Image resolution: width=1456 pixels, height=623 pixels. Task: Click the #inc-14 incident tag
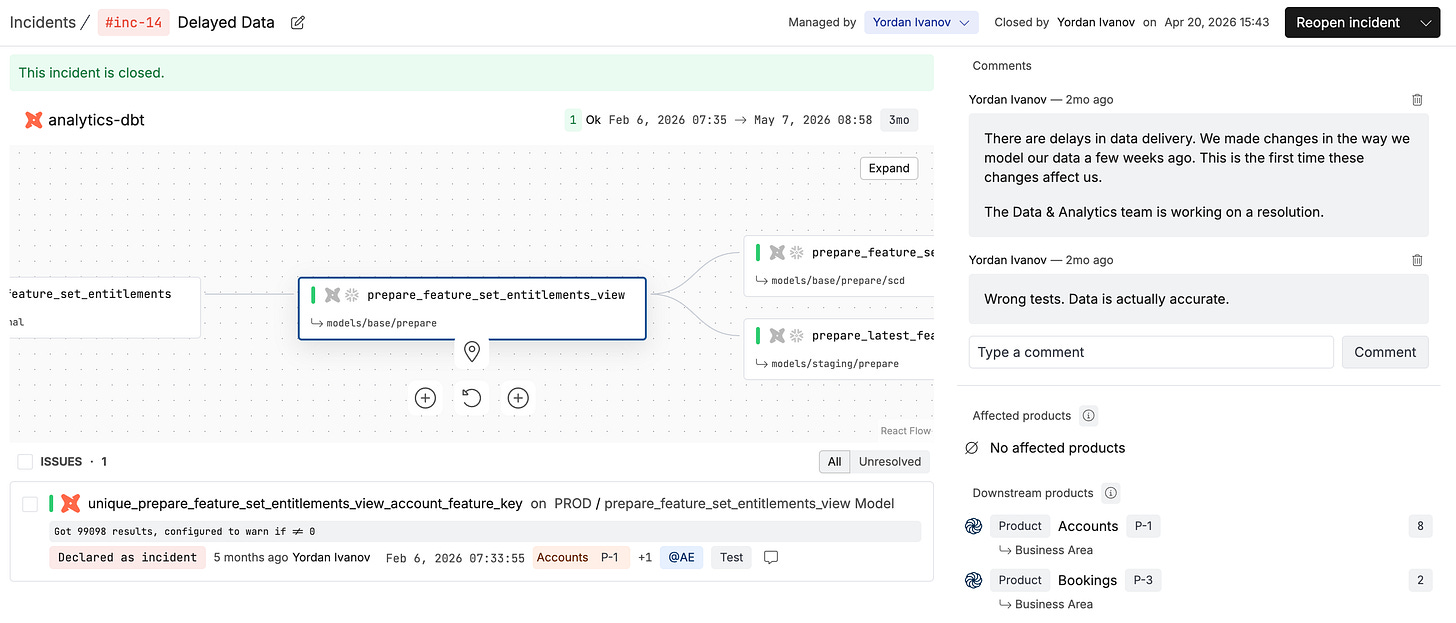click(134, 22)
